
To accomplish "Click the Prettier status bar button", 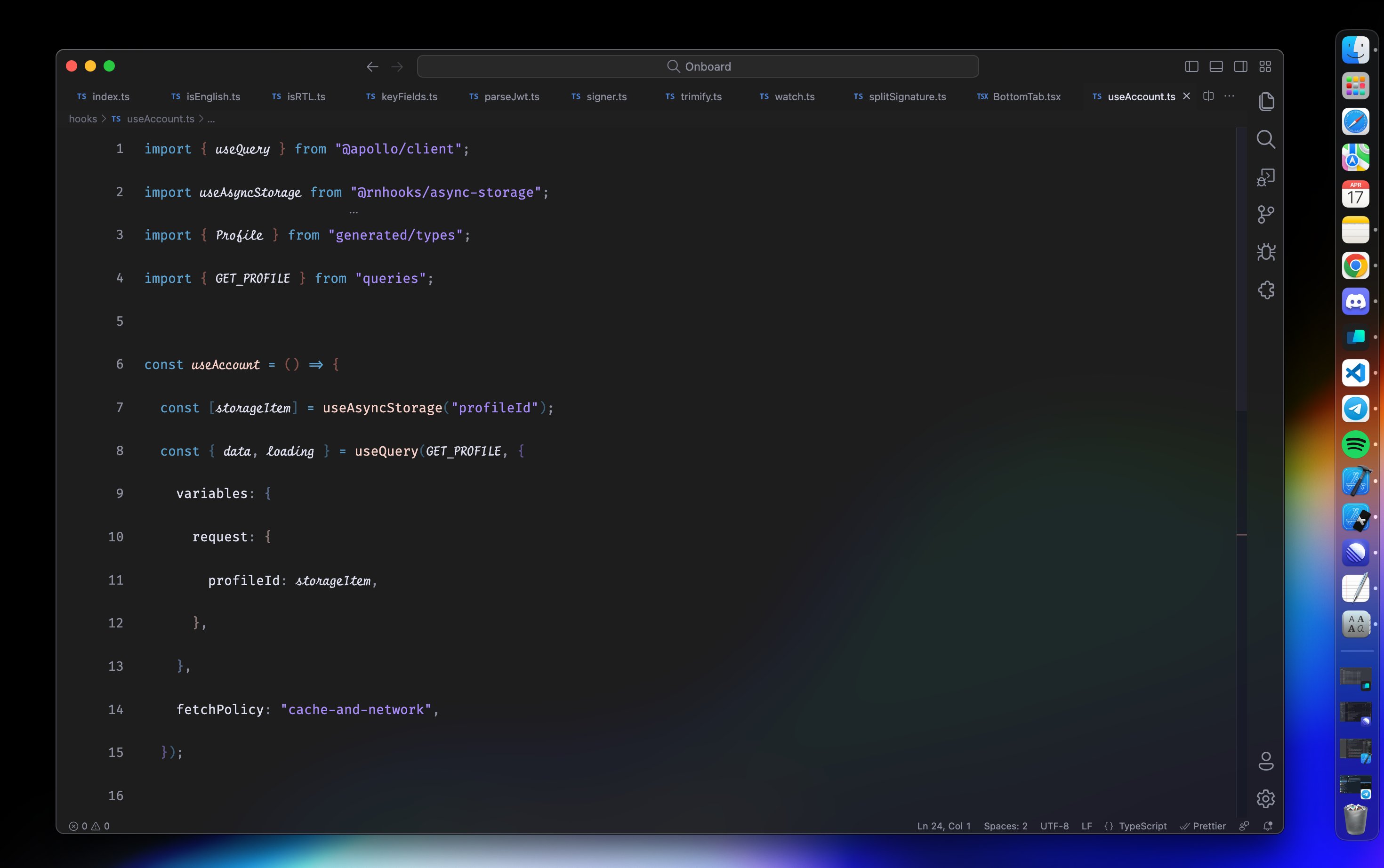I will coord(1203,826).
